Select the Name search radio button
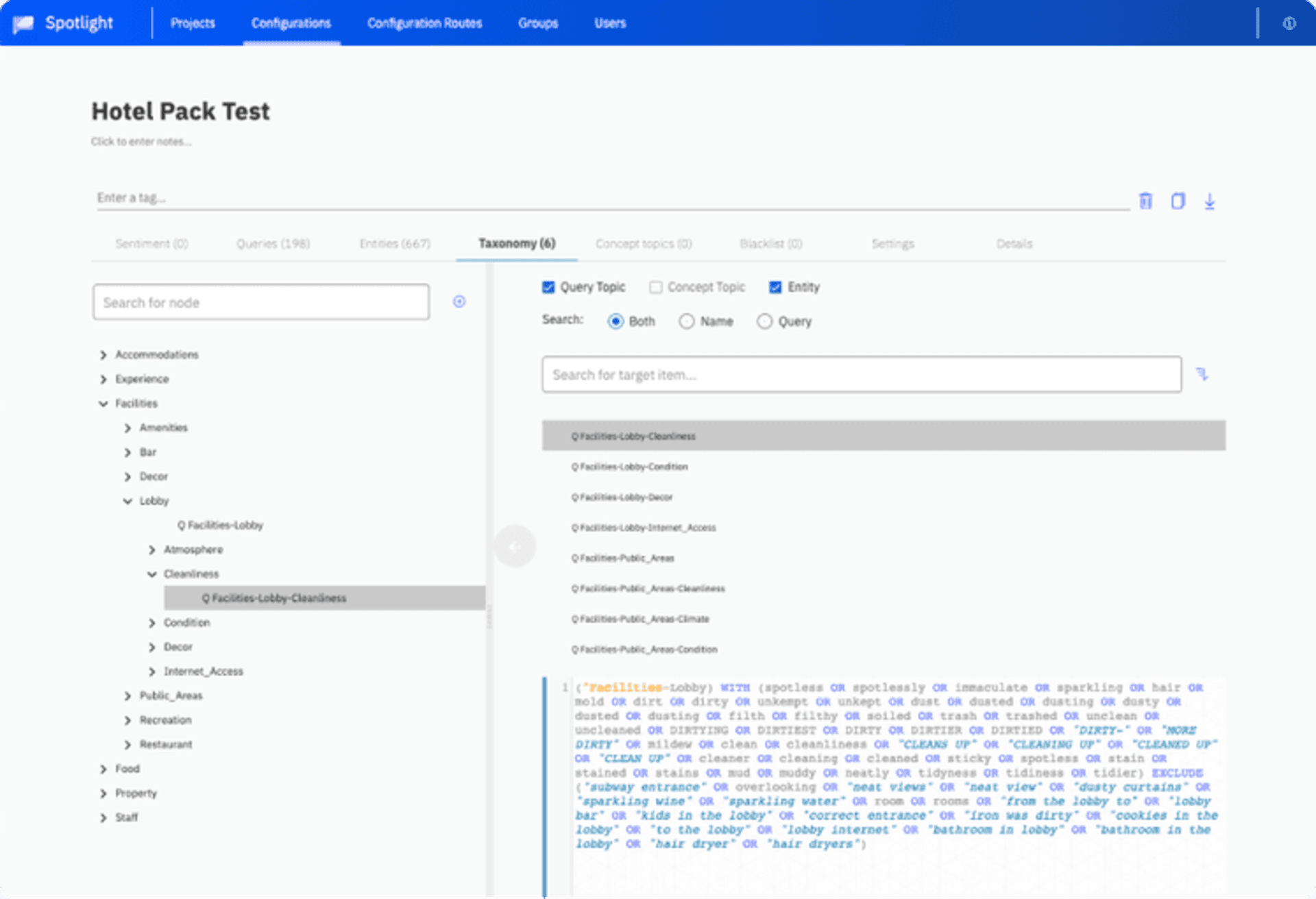The width and height of the screenshot is (1316, 899). (x=686, y=321)
